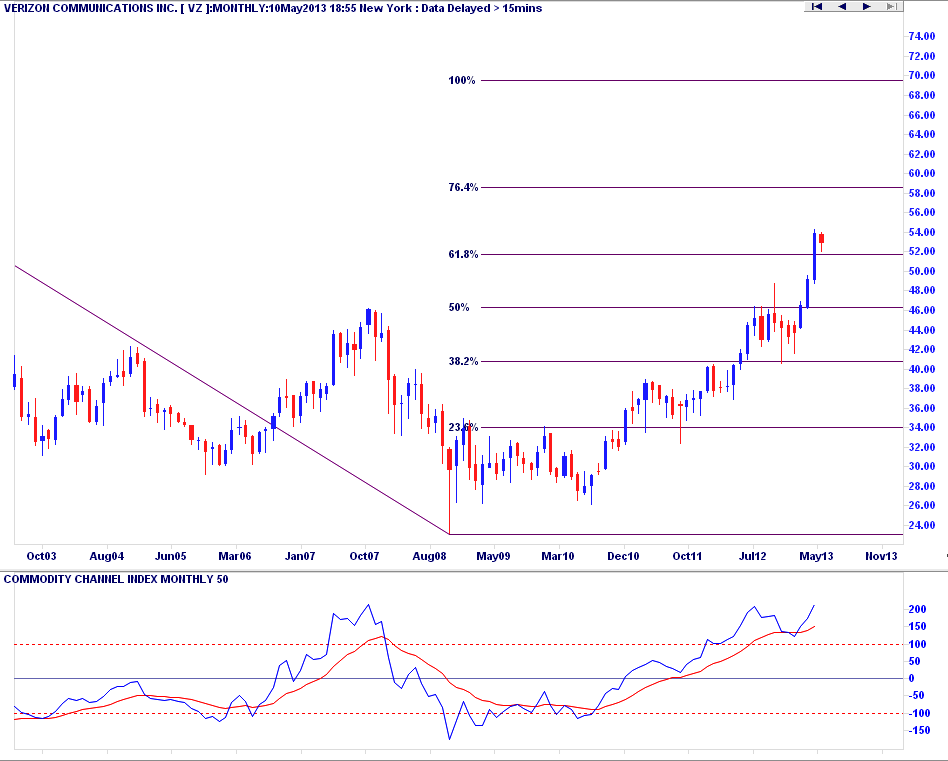Click the Commodity Channel Index Monthly 50 label
Viewport: 948px width, 761px height.
(116, 579)
